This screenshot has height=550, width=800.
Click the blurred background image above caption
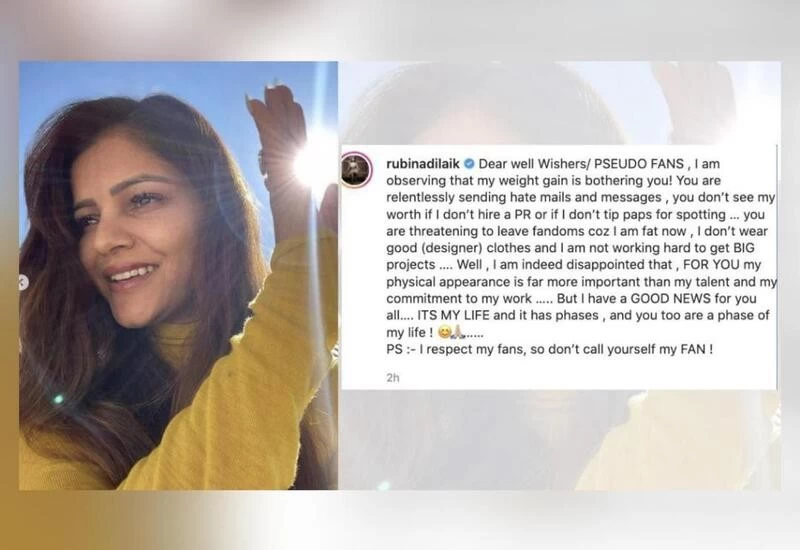tap(560, 103)
